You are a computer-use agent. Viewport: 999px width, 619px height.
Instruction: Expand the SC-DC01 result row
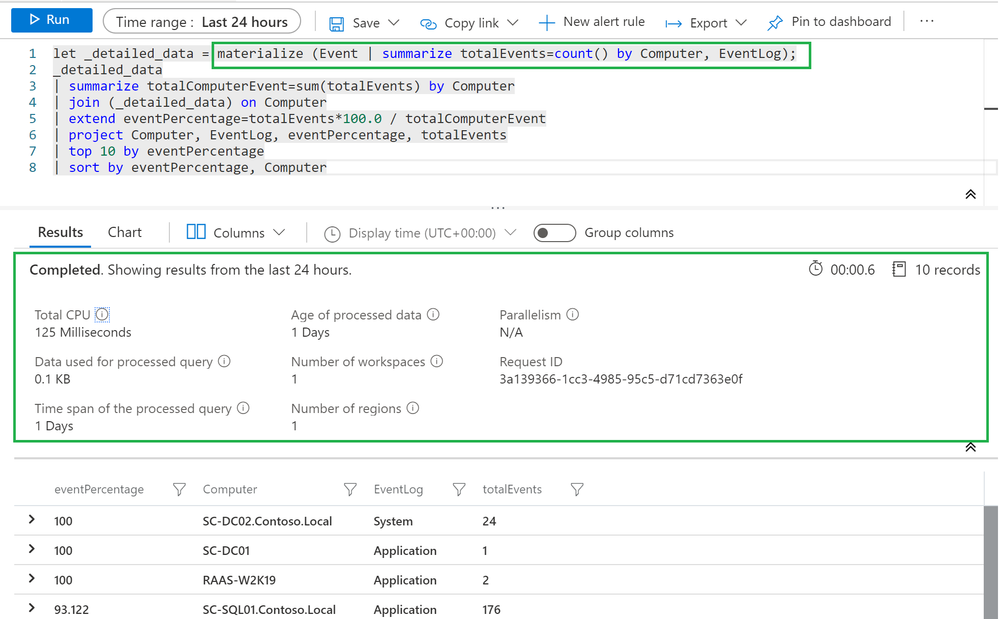click(32, 549)
